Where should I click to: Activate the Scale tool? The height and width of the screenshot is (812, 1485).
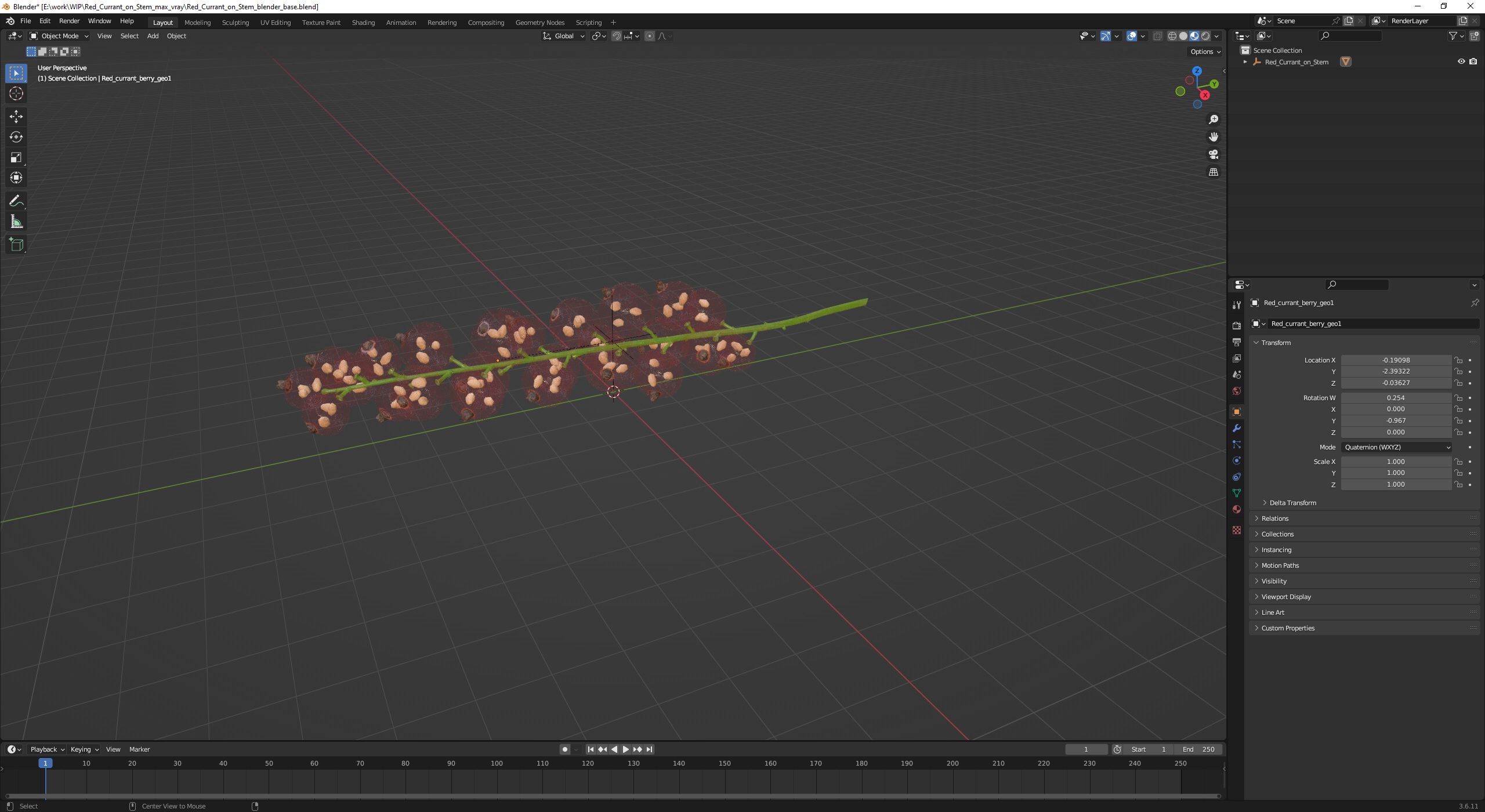pos(16,157)
